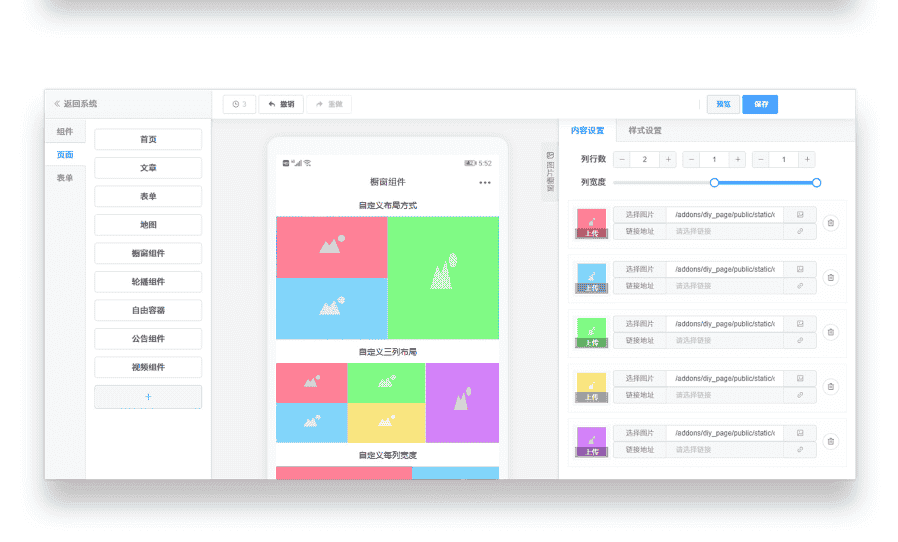Delete the blue image item with trash icon
Image resolution: width=898 pixels, height=542 pixels.
coord(830,277)
